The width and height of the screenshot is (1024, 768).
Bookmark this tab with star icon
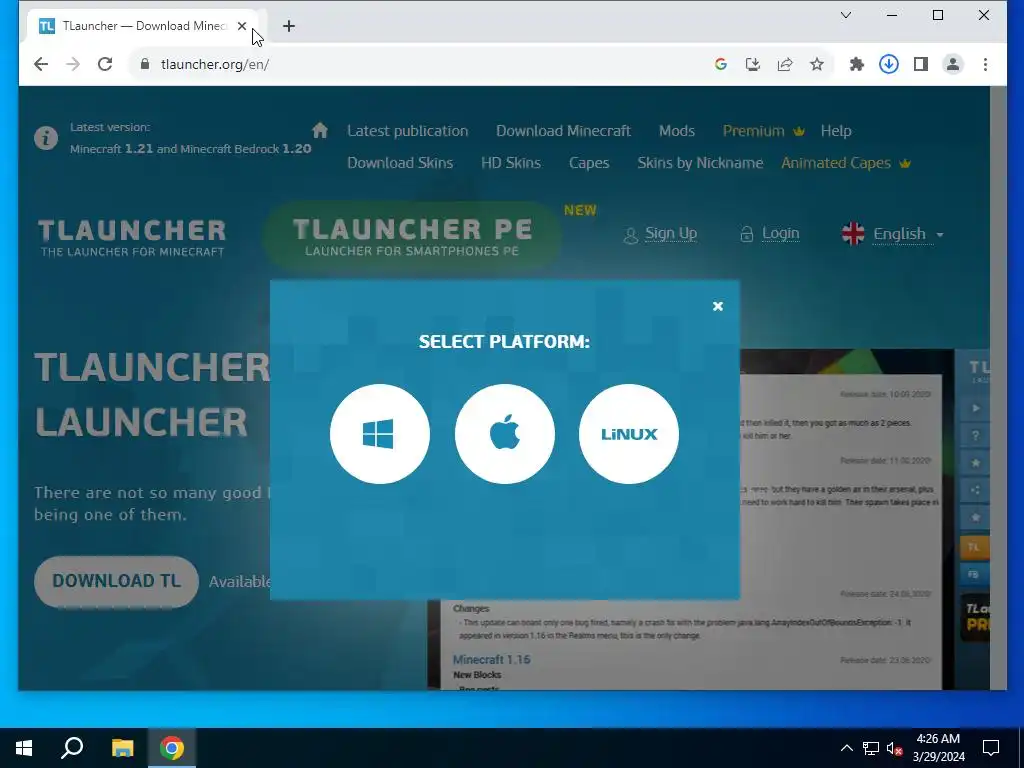[817, 64]
